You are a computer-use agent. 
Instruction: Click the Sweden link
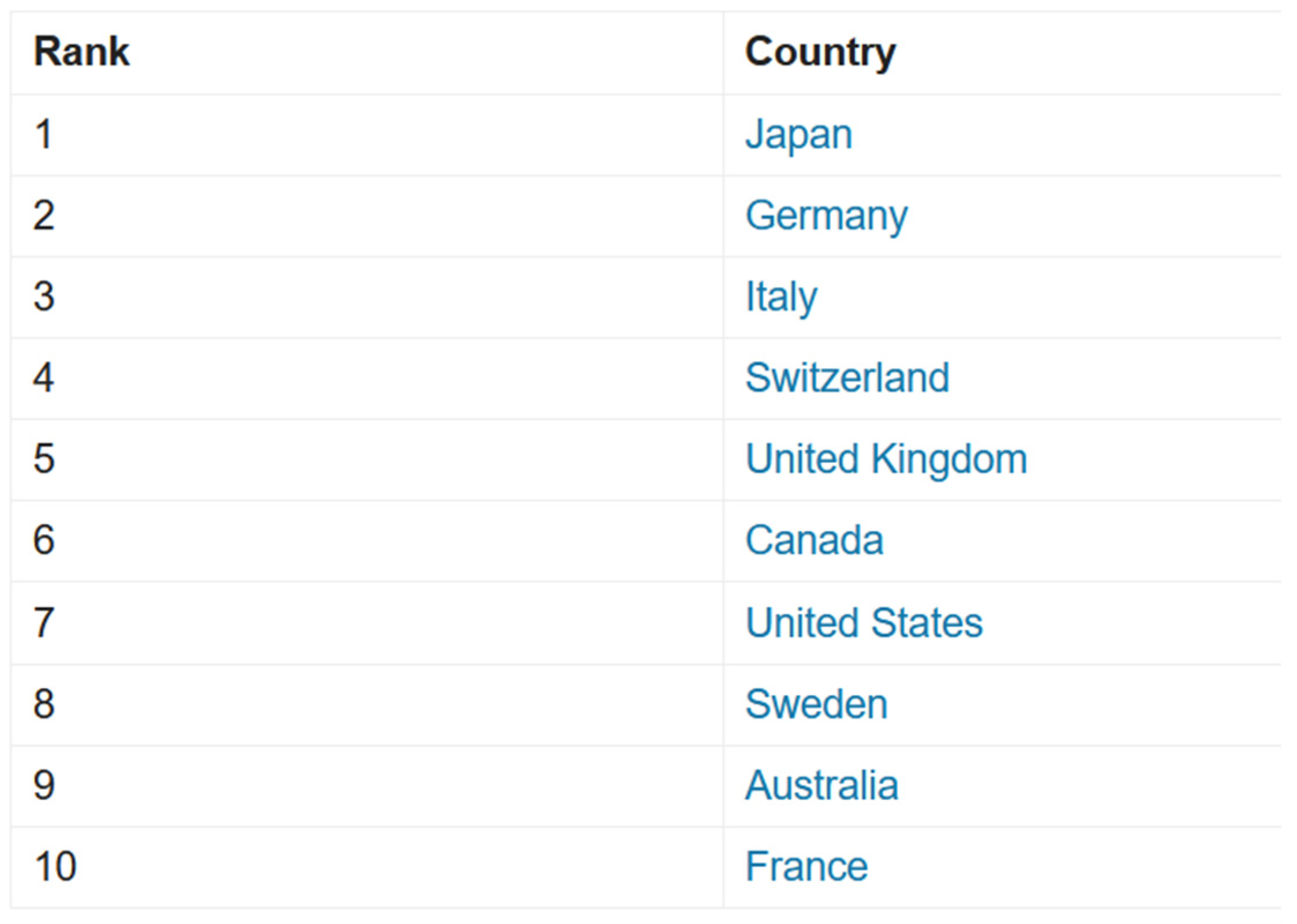[x=816, y=704]
